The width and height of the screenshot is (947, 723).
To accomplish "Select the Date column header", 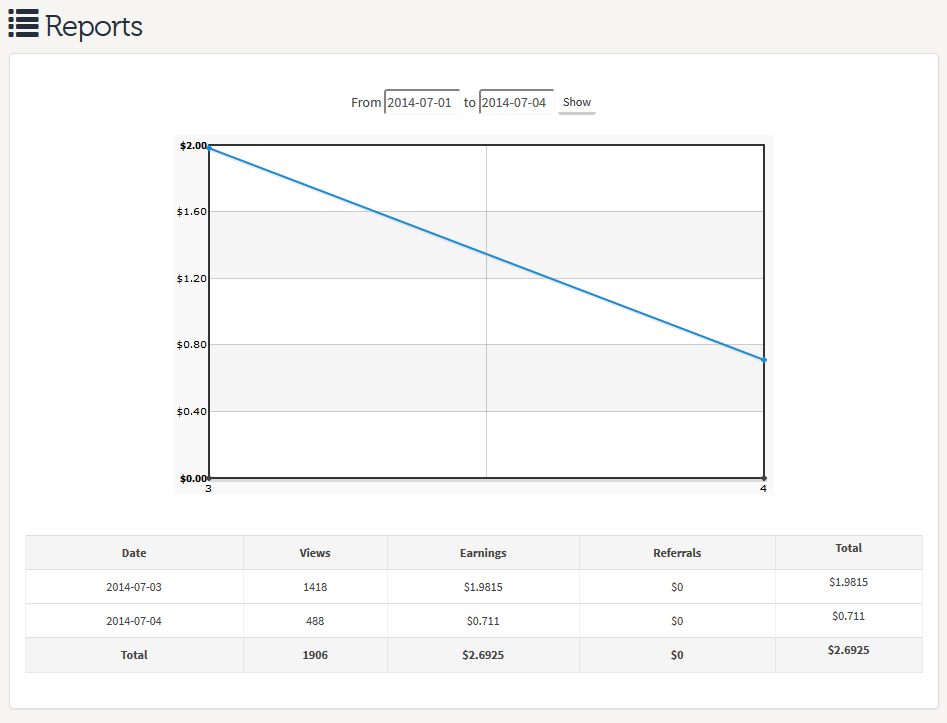I will pos(134,553).
